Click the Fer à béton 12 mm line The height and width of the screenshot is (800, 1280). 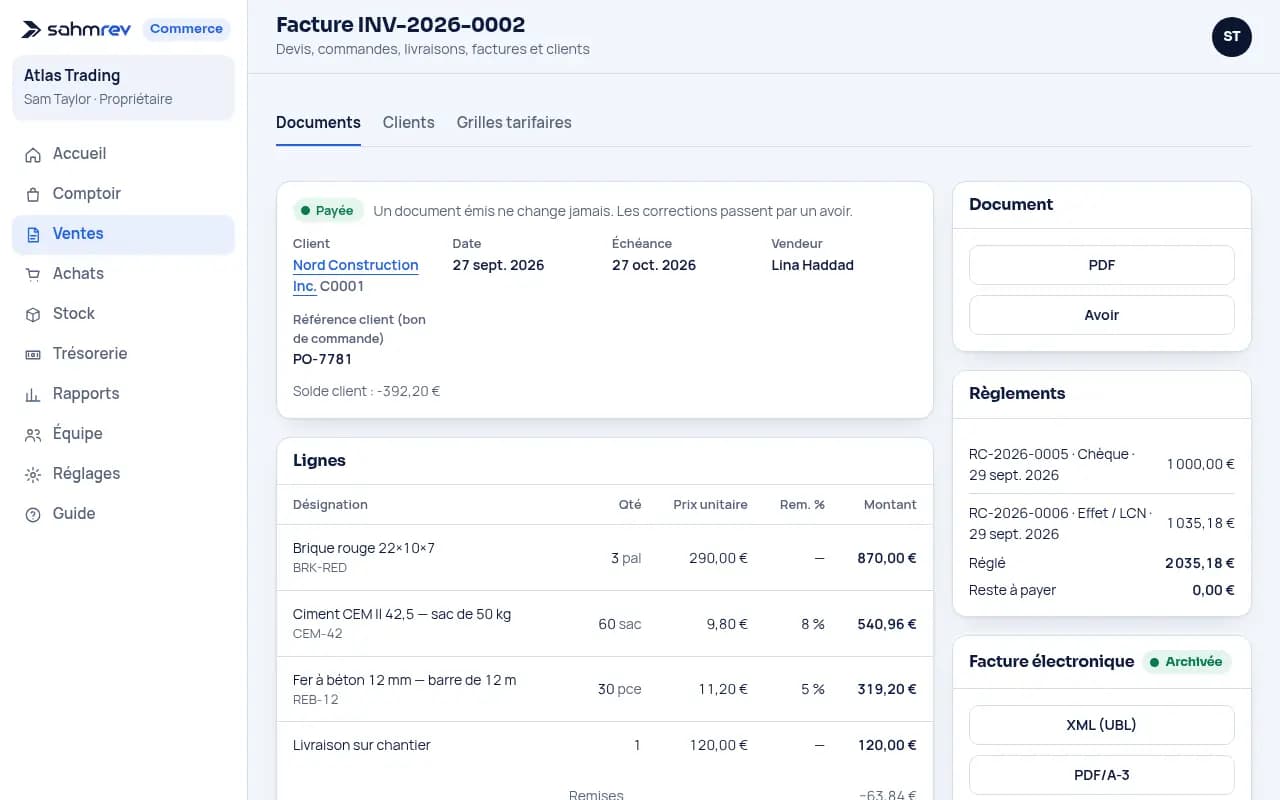click(604, 689)
